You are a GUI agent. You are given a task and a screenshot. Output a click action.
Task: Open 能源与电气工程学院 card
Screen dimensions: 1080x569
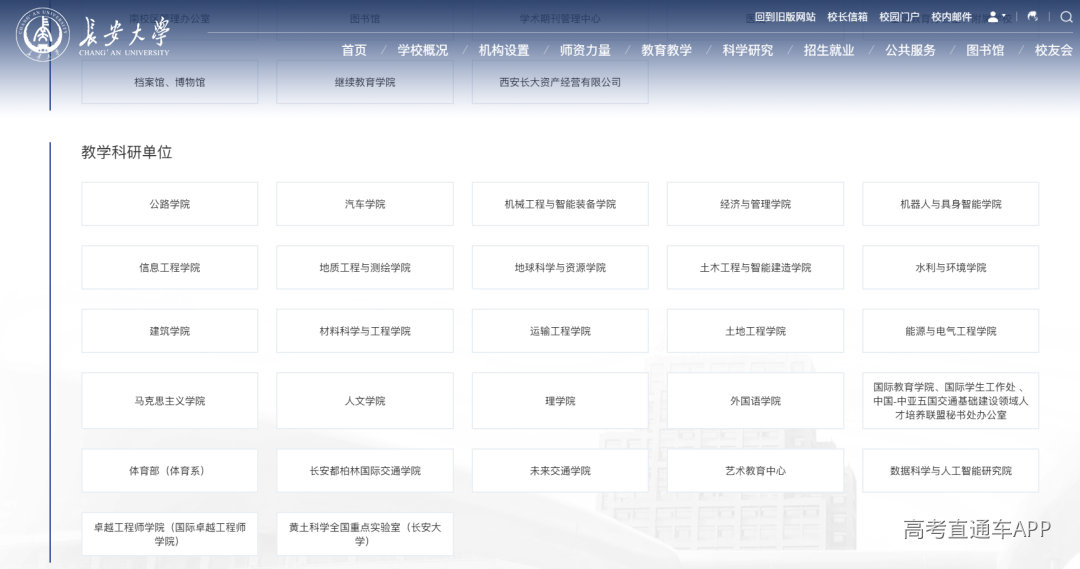coord(951,331)
